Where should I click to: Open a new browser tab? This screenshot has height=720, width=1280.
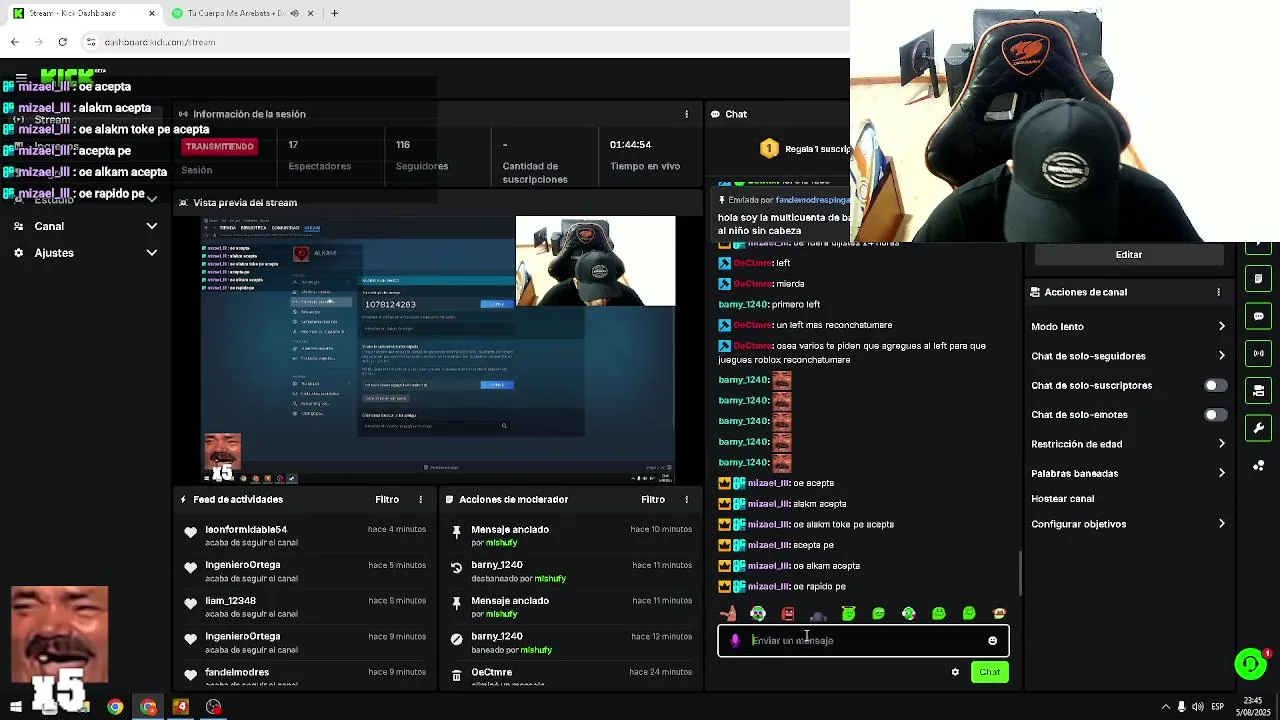click(x=334, y=13)
